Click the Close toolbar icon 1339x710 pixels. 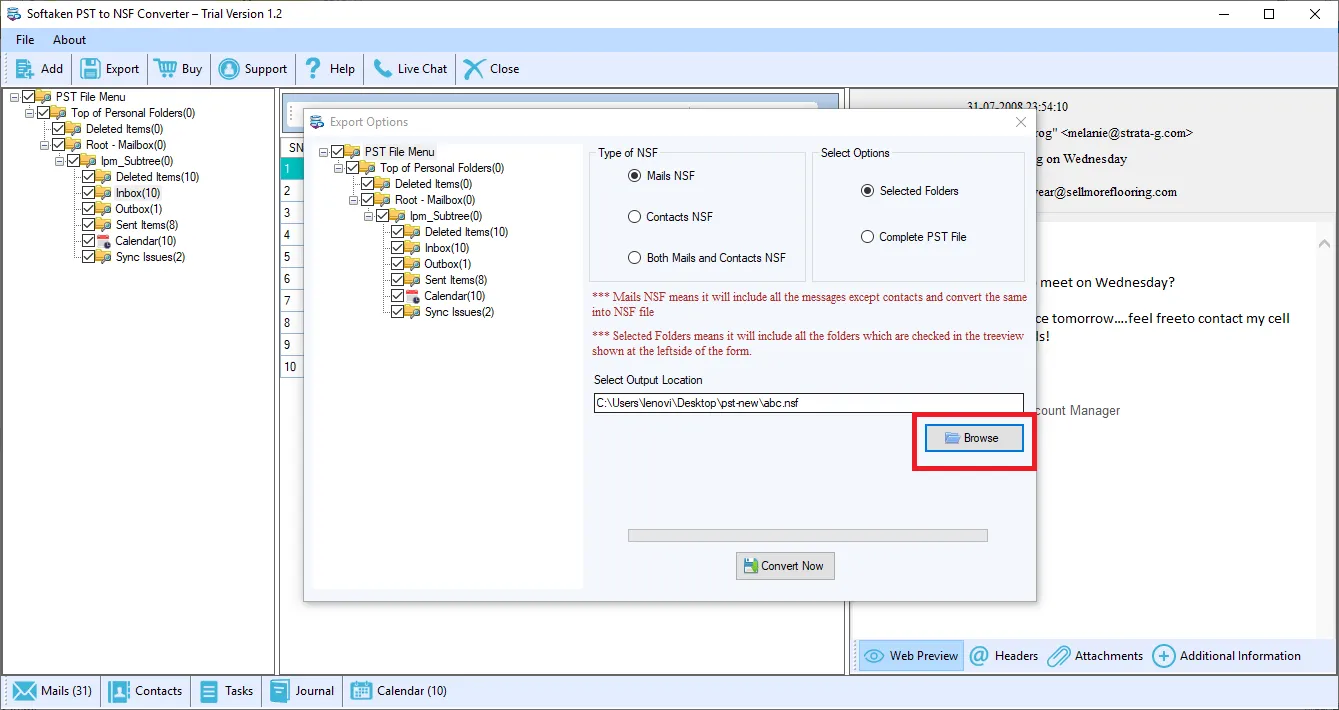coord(473,69)
